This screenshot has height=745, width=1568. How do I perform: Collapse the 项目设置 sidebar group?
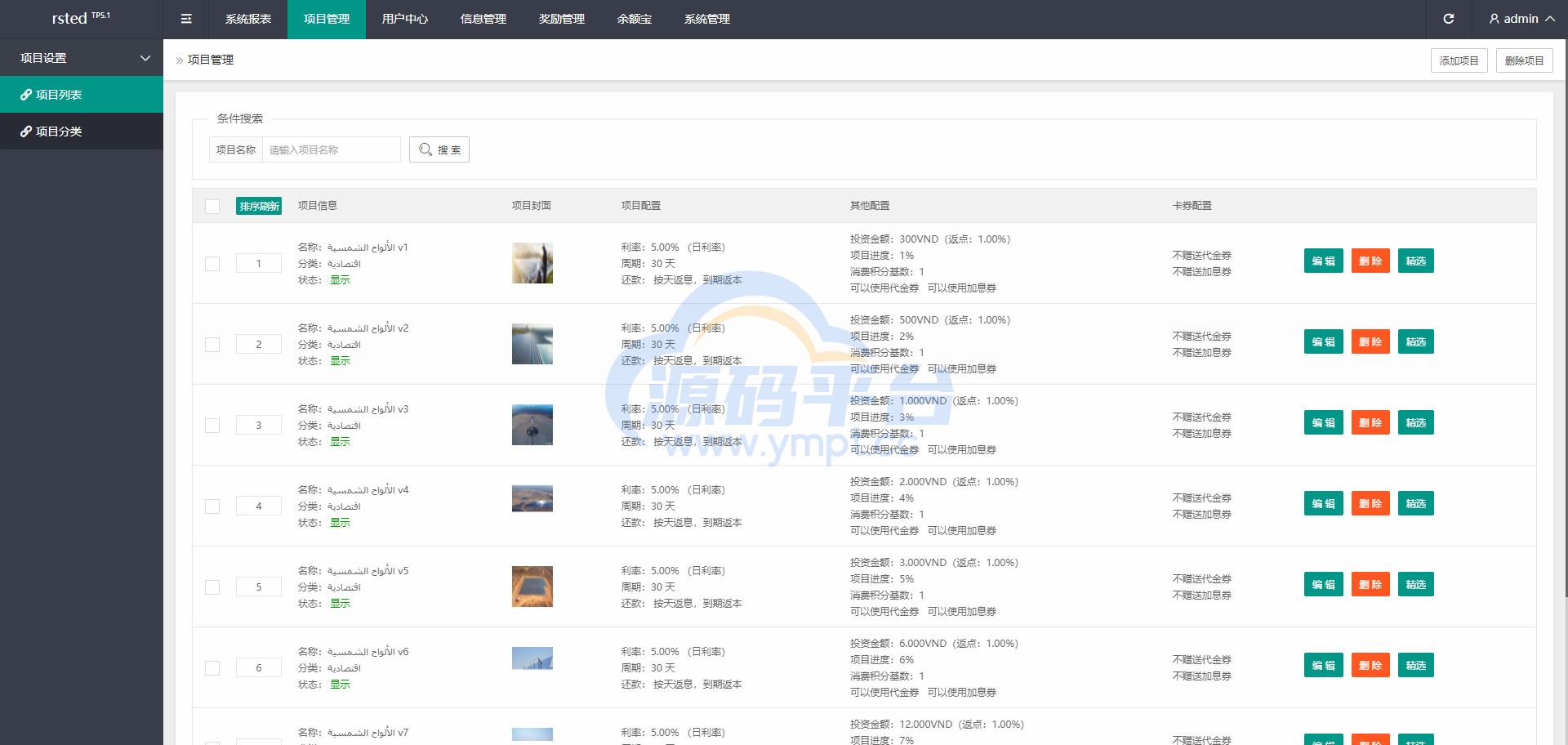pyautogui.click(x=82, y=58)
